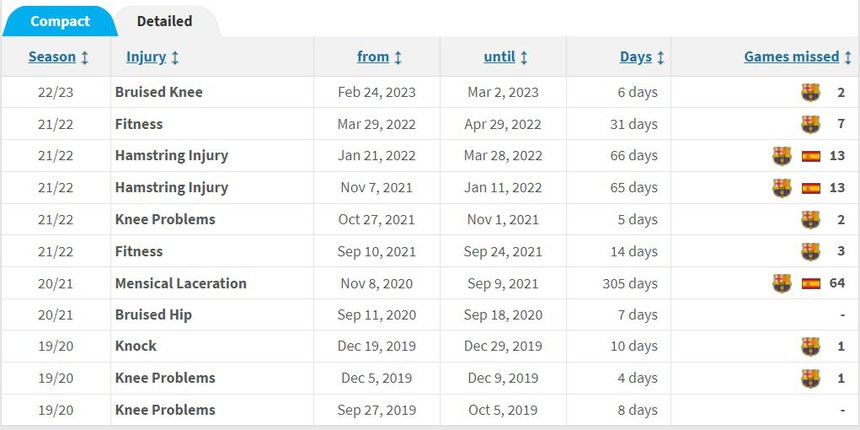Open the Detailed tab
Image resolution: width=860 pixels, height=430 pixels.
164,21
